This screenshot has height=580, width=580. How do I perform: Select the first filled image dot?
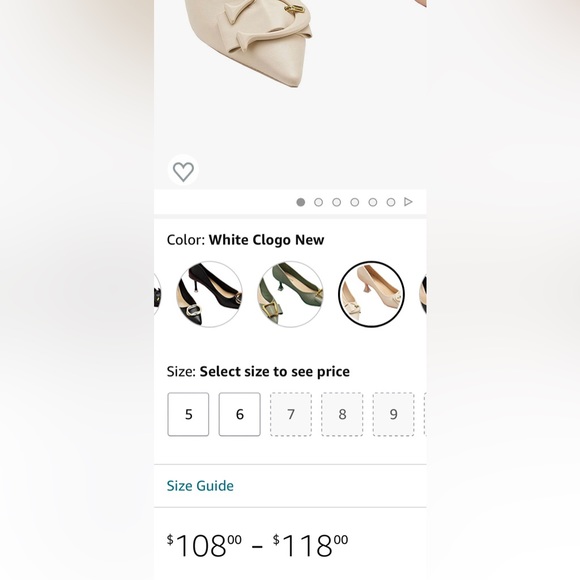point(301,202)
